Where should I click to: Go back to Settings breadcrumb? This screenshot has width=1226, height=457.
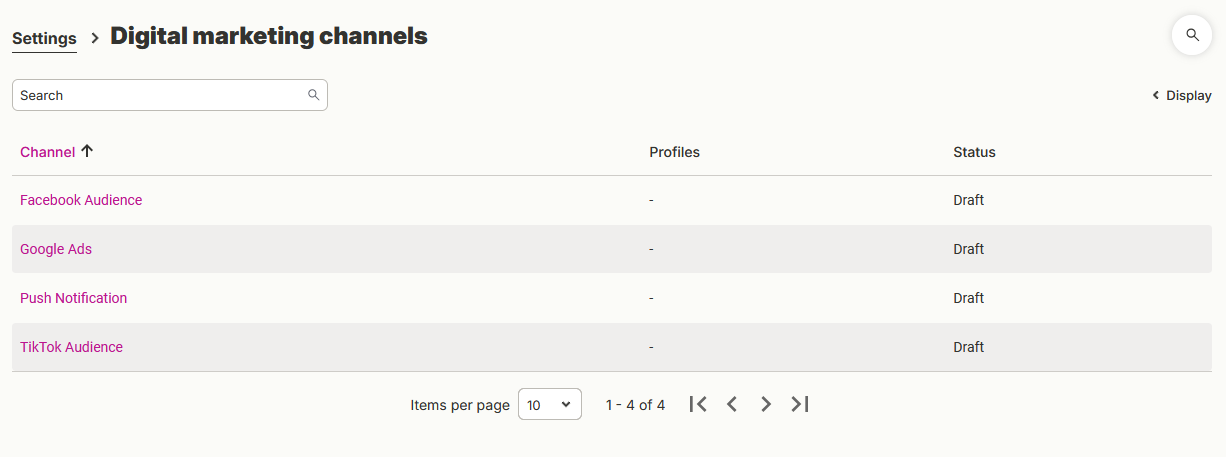pos(44,39)
